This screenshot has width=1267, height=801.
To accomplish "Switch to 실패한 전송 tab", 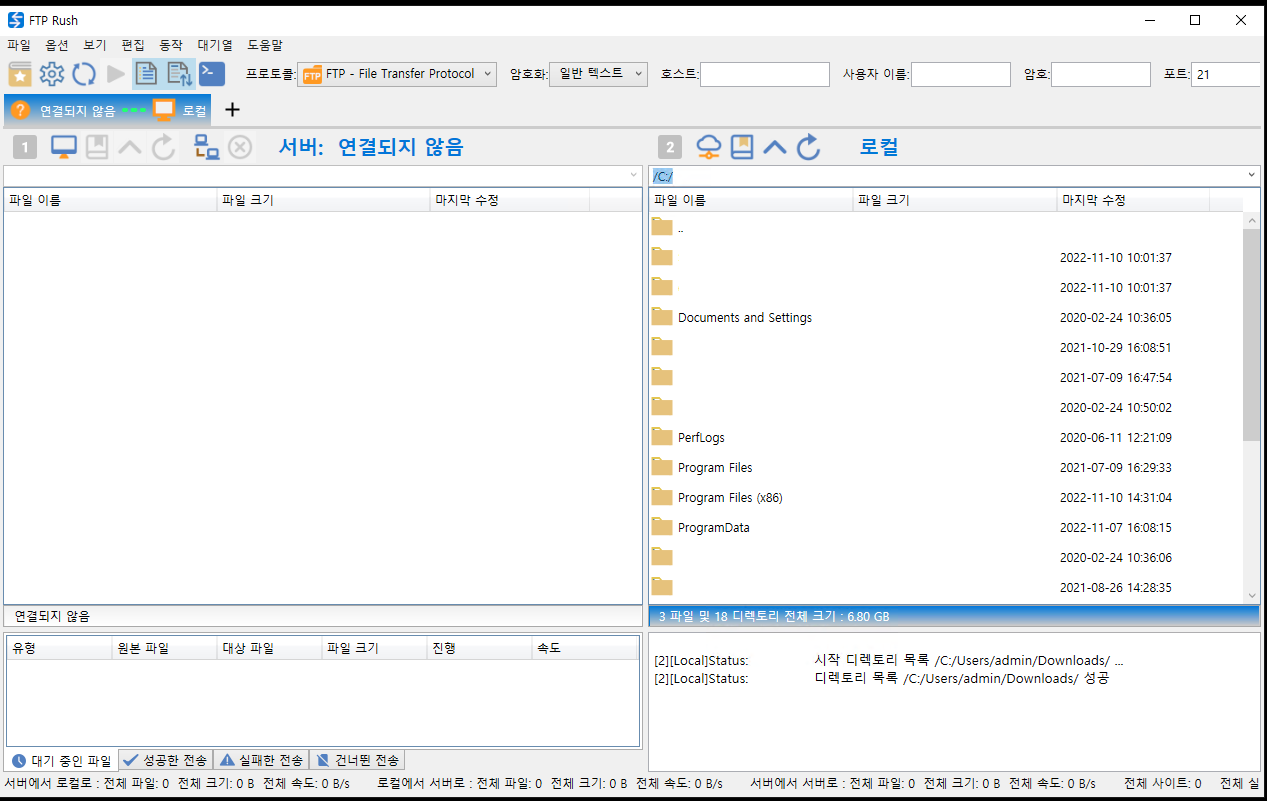I will [261, 760].
